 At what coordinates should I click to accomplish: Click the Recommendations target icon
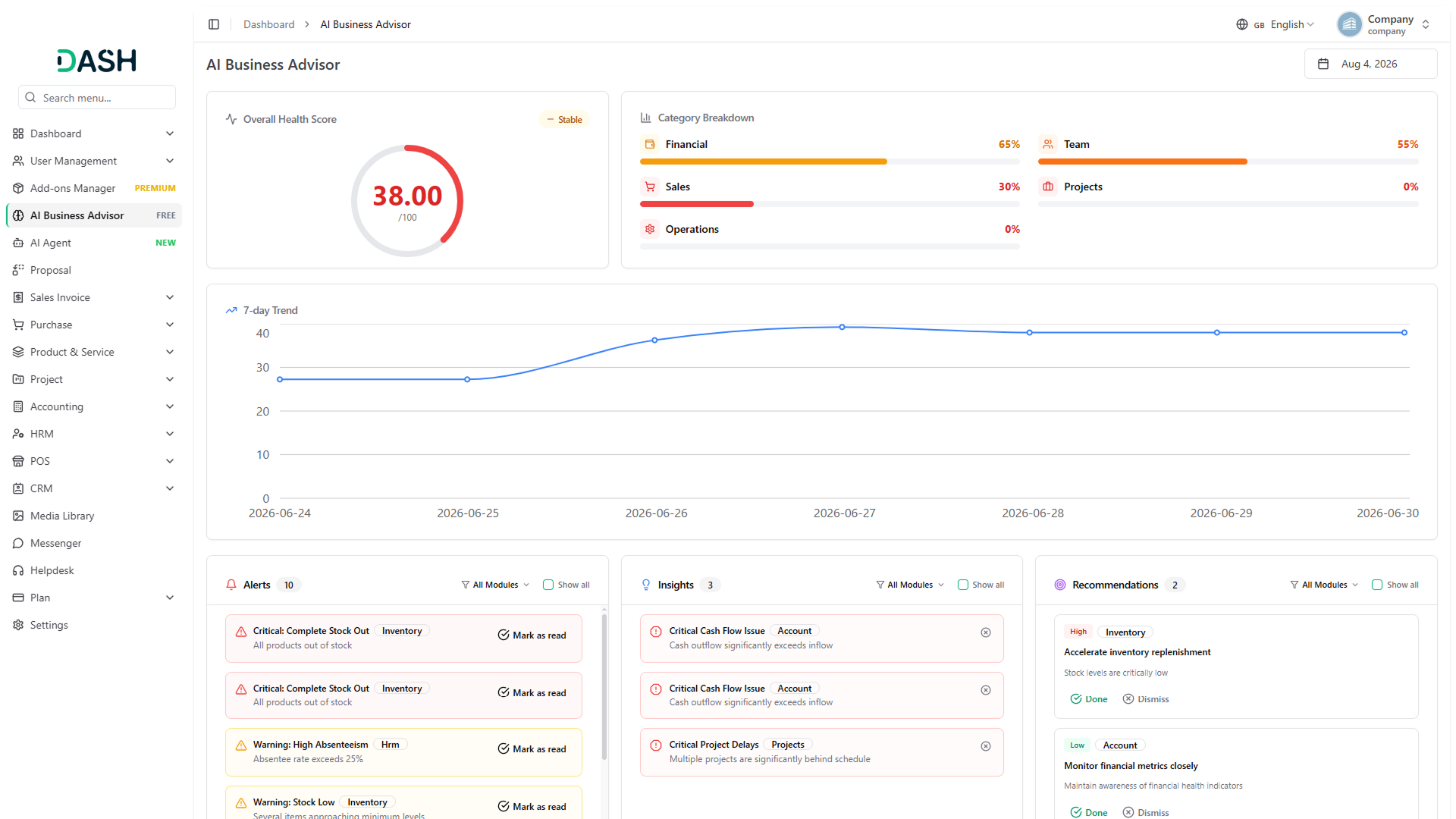(x=1060, y=585)
